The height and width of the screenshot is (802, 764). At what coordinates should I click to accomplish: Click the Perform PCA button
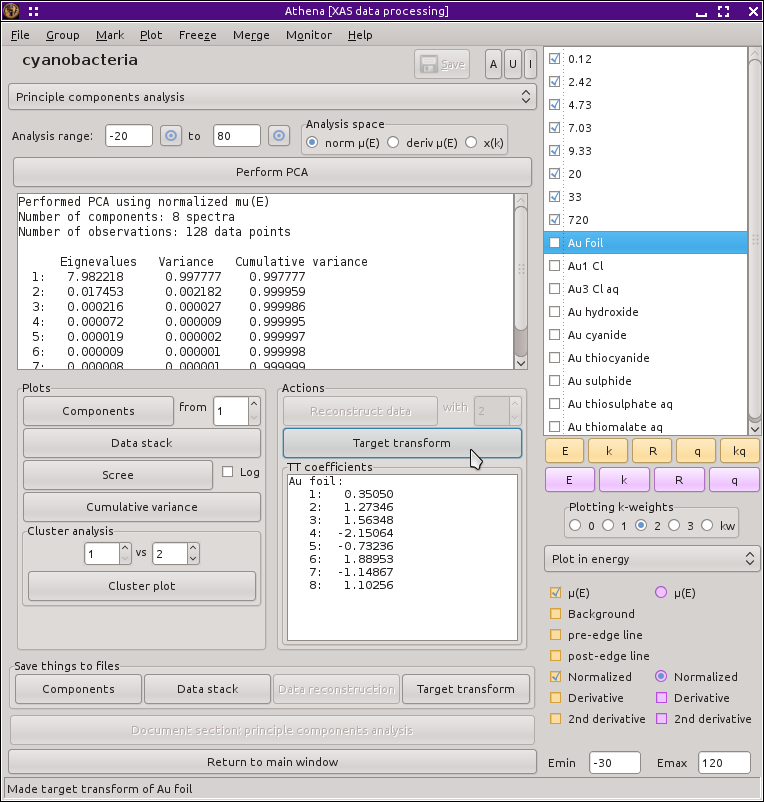tap(272, 172)
